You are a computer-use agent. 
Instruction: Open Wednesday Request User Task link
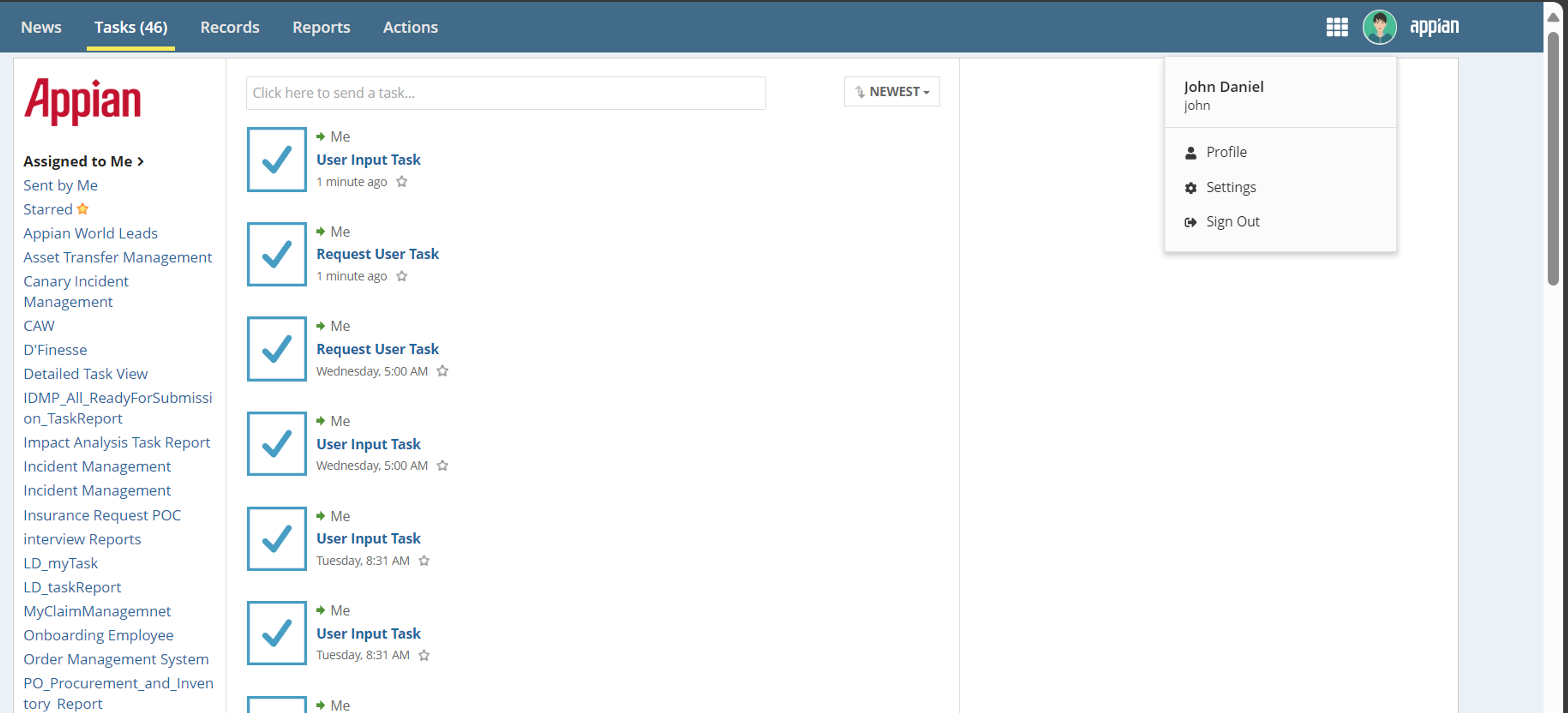377,349
